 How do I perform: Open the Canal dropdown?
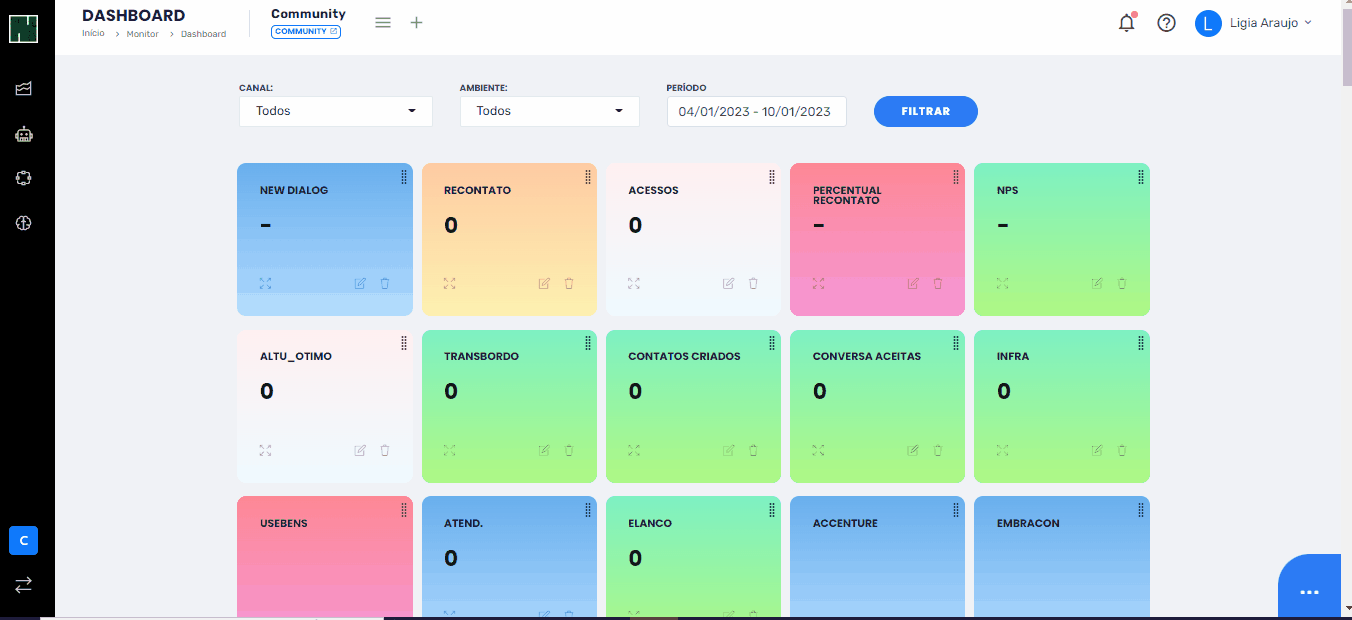335,111
